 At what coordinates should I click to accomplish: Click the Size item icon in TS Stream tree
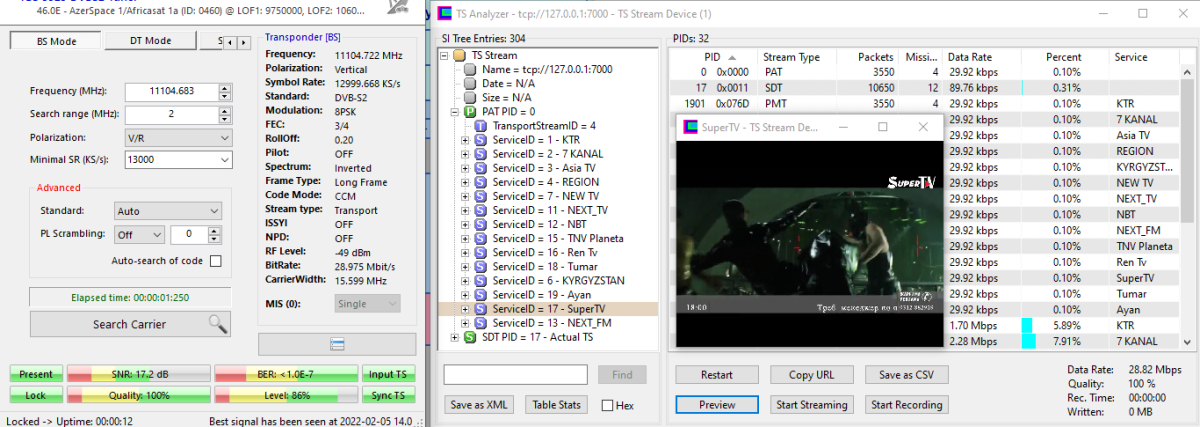[x=469, y=98]
